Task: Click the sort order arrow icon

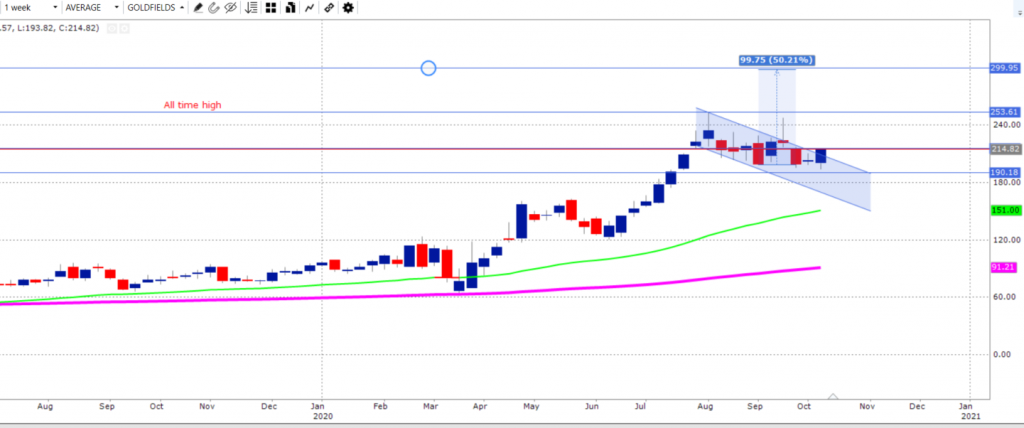Action: [x=250, y=7]
